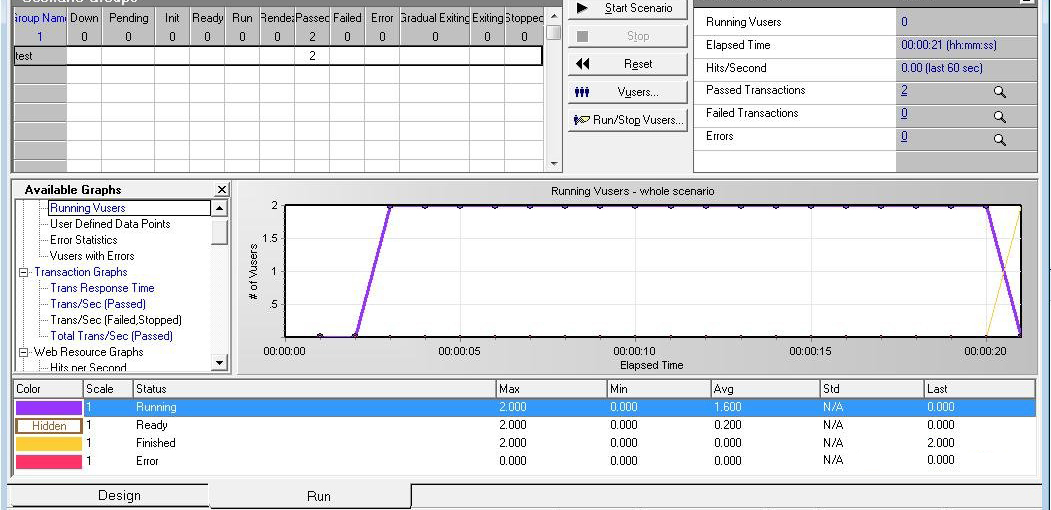Click magnifier icon in the Errors row
The image size is (1051, 510).
click(999, 140)
